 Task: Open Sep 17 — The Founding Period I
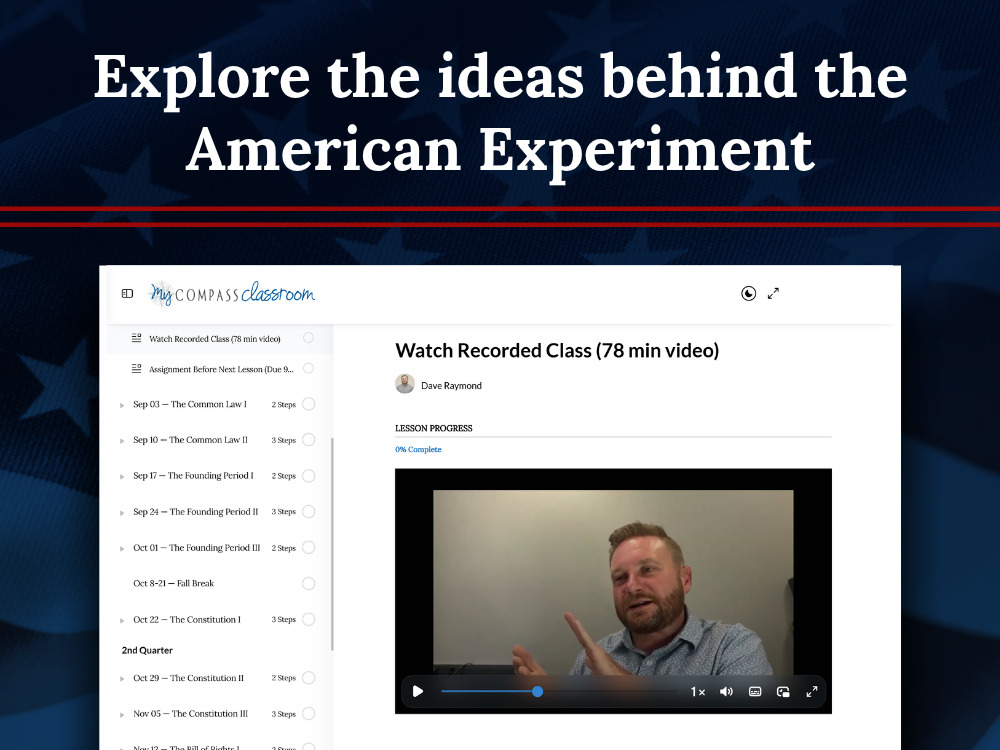(193, 476)
